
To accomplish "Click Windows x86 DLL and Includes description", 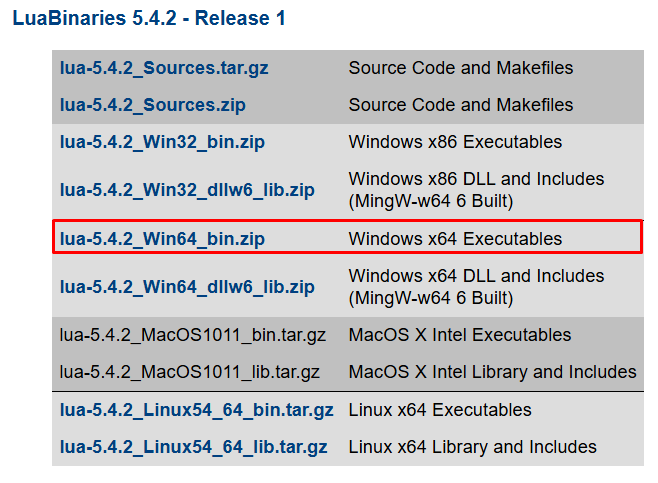I will tap(476, 190).
